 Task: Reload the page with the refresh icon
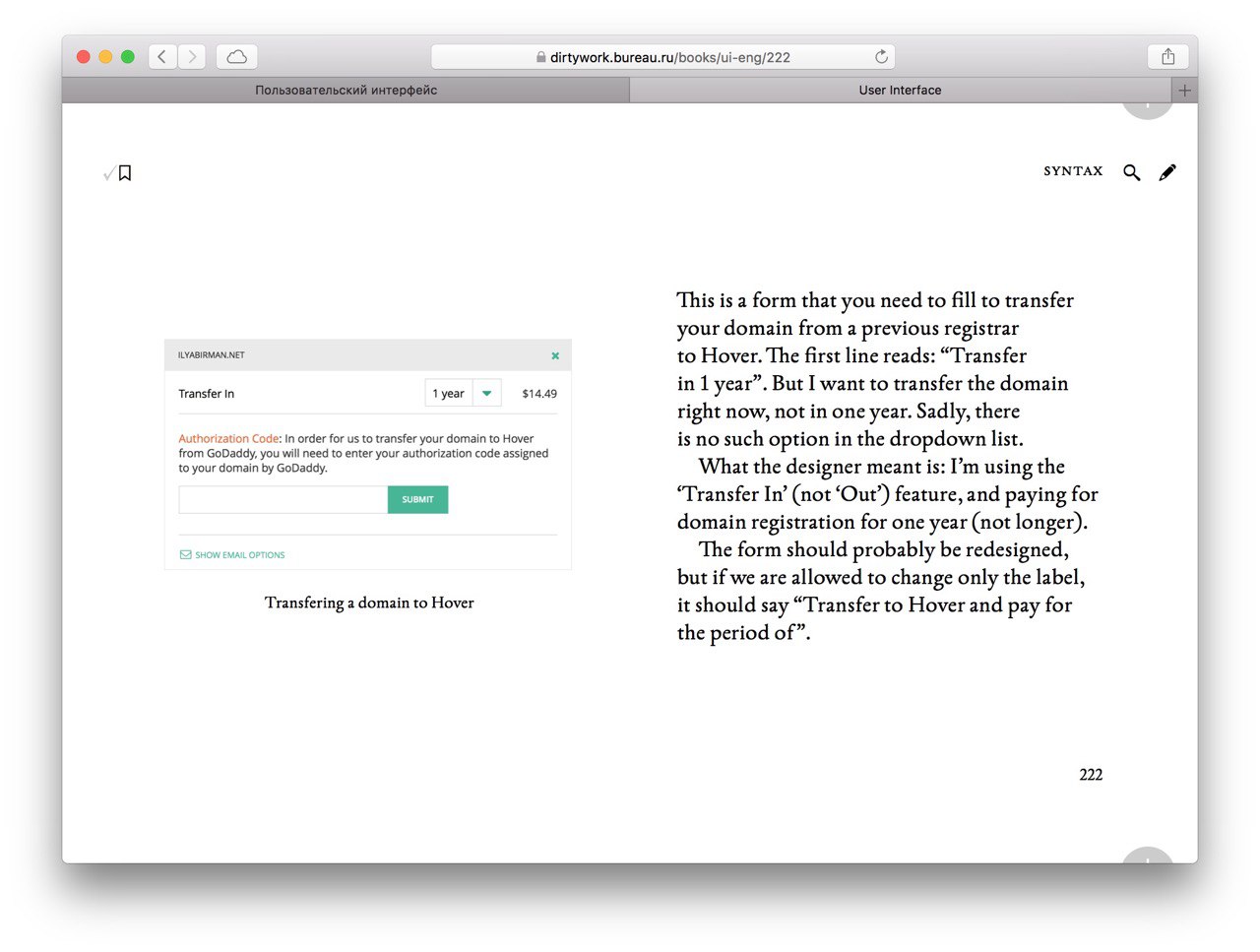[881, 57]
